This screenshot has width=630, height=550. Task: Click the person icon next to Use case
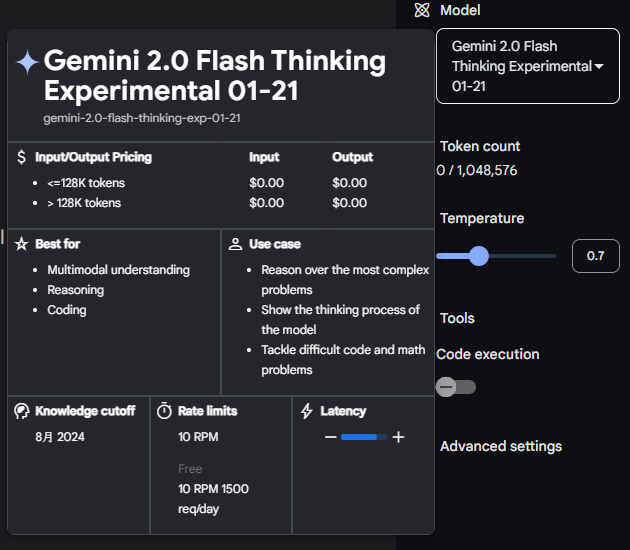pos(235,244)
